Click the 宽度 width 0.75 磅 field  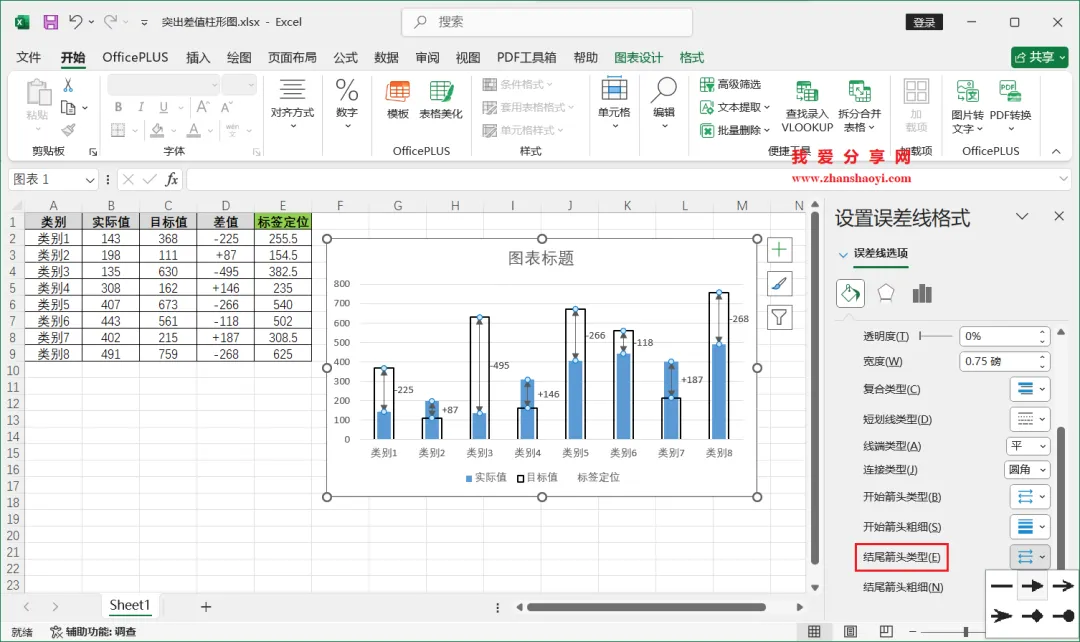point(1004,362)
